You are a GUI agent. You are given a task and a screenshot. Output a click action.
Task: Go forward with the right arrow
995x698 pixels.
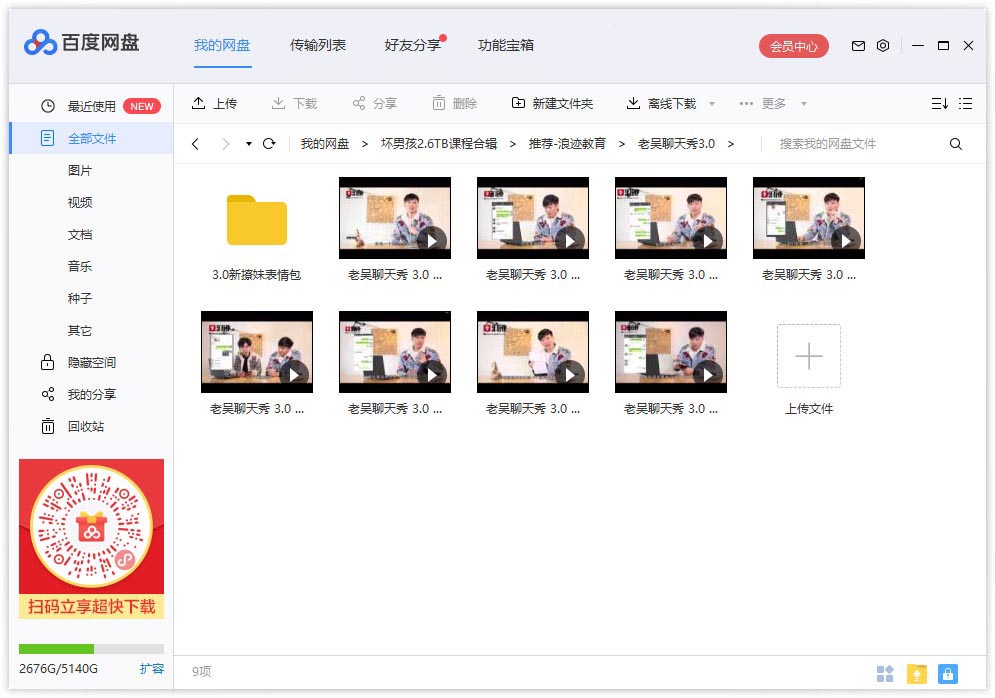click(225, 144)
